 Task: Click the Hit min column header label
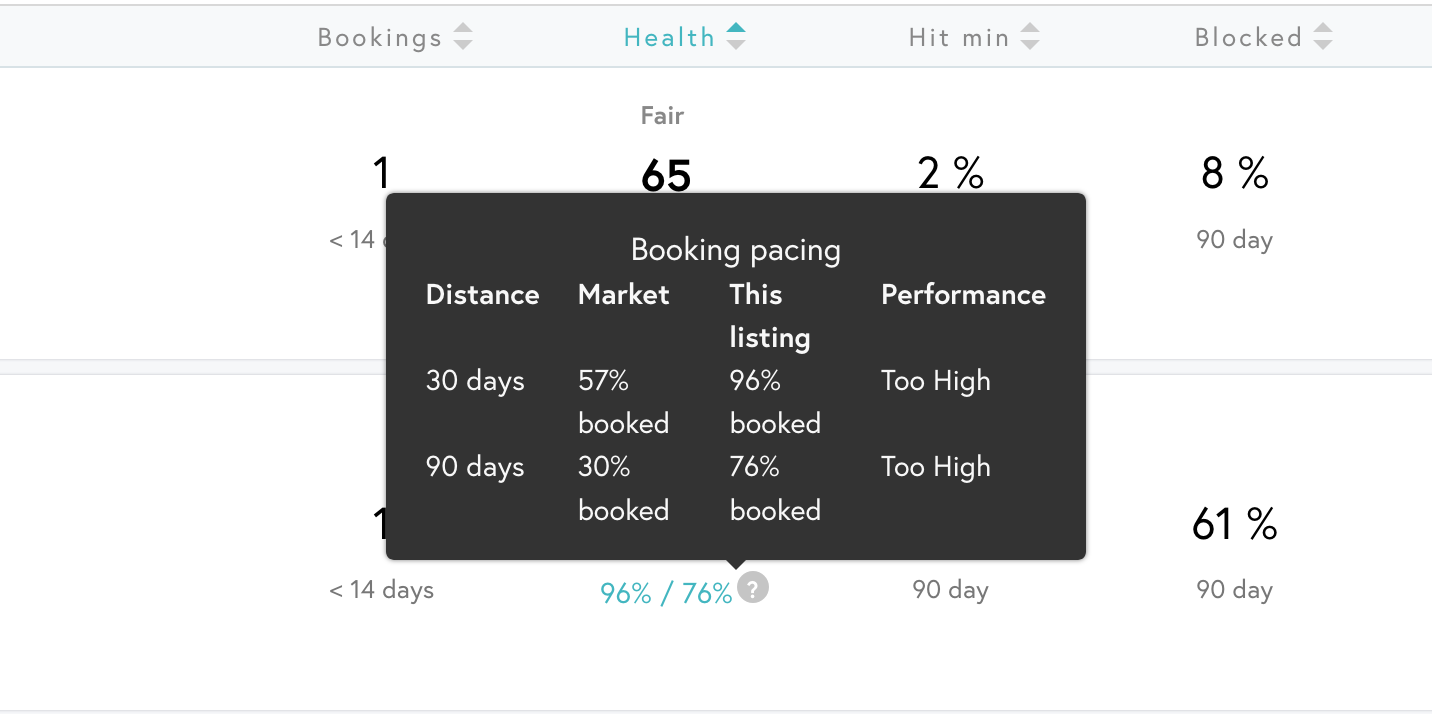click(959, 38)
